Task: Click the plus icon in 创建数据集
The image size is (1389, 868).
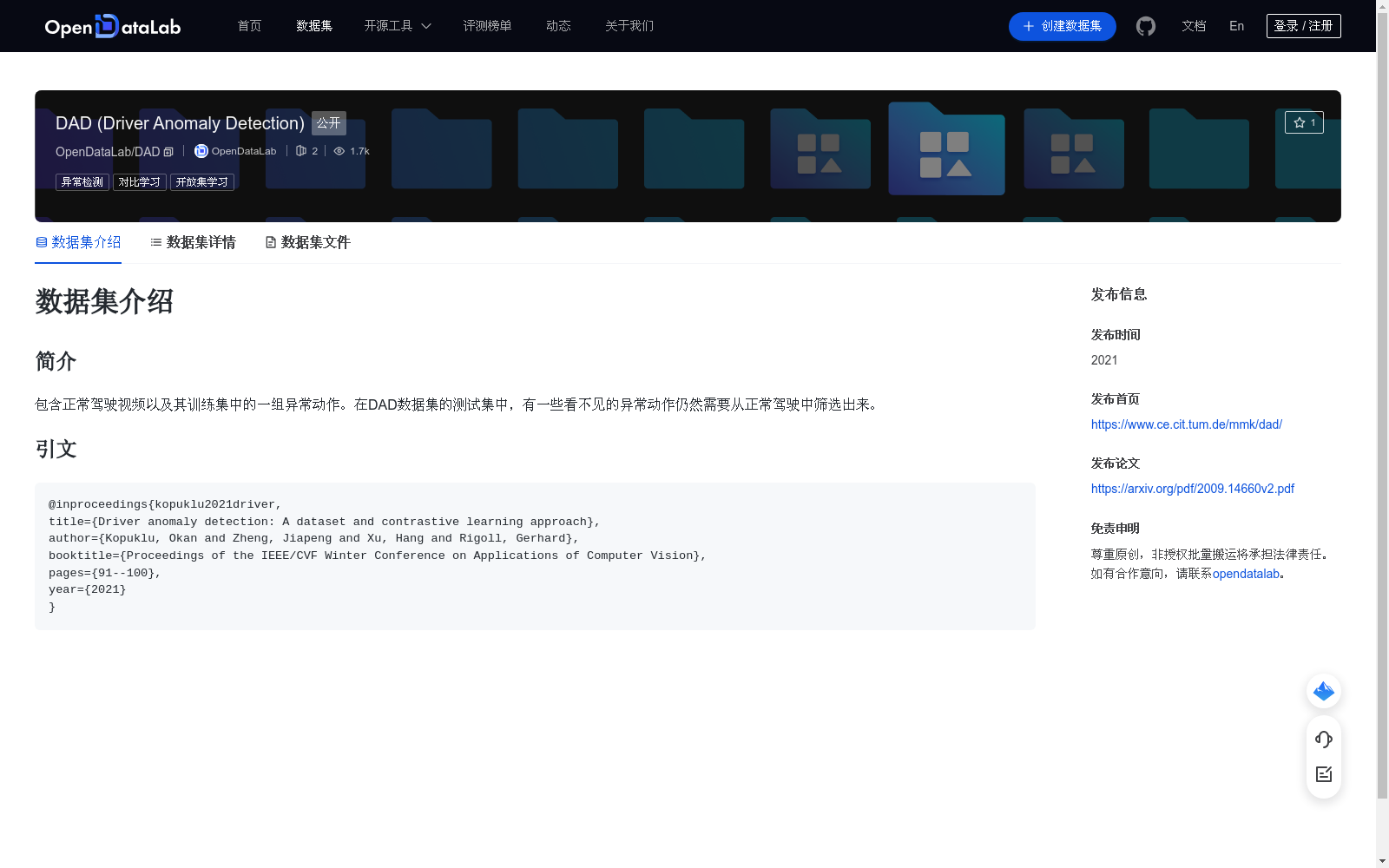Action: coord(1029,26)
